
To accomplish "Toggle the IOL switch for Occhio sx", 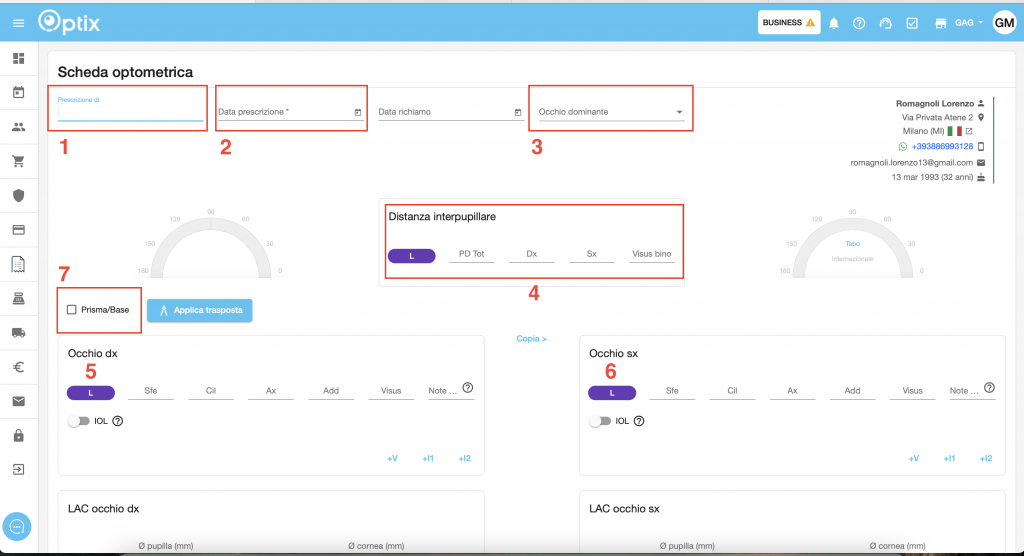I will pos(599,421).
